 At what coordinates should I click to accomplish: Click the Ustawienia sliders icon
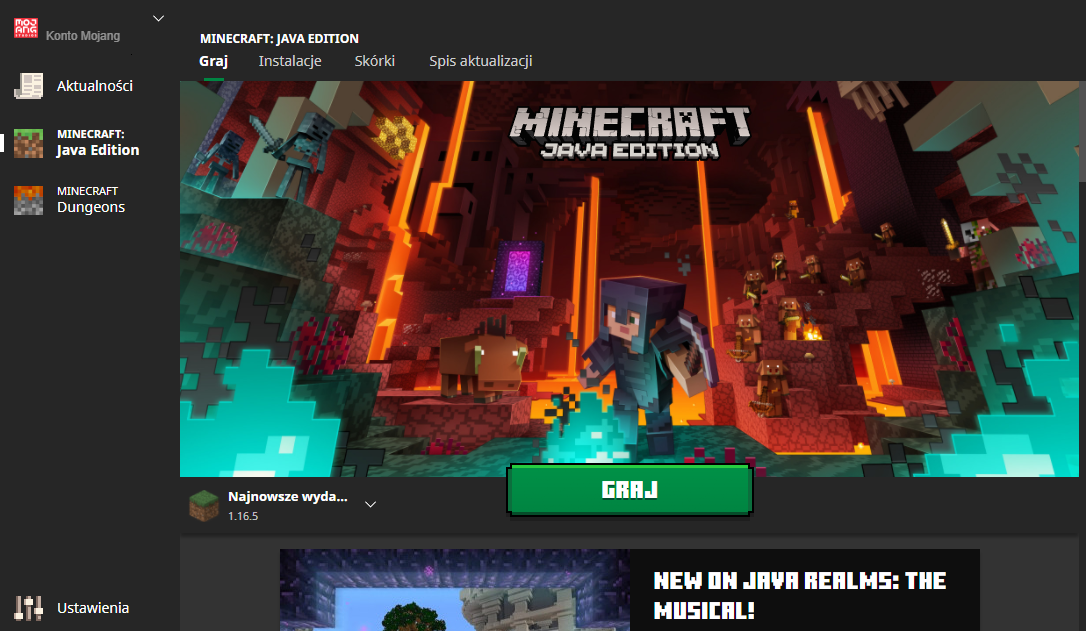point(29,607)
